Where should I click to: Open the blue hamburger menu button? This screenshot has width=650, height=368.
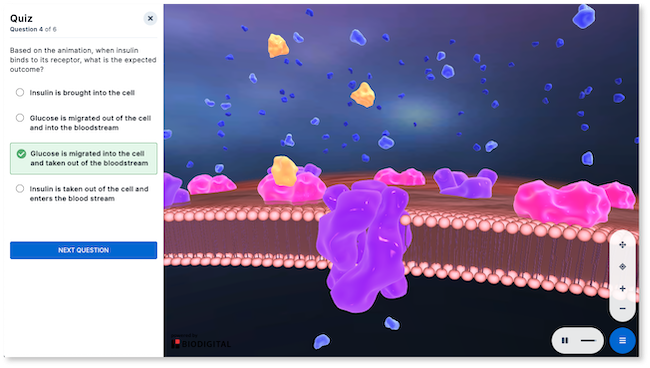pos(622,341)
